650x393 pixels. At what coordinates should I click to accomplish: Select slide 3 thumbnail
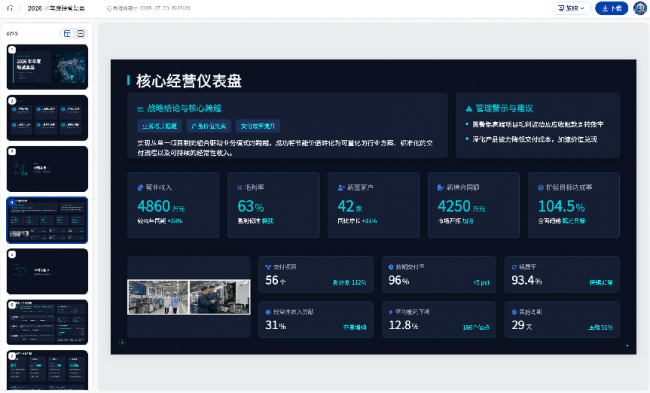[47, 169]
